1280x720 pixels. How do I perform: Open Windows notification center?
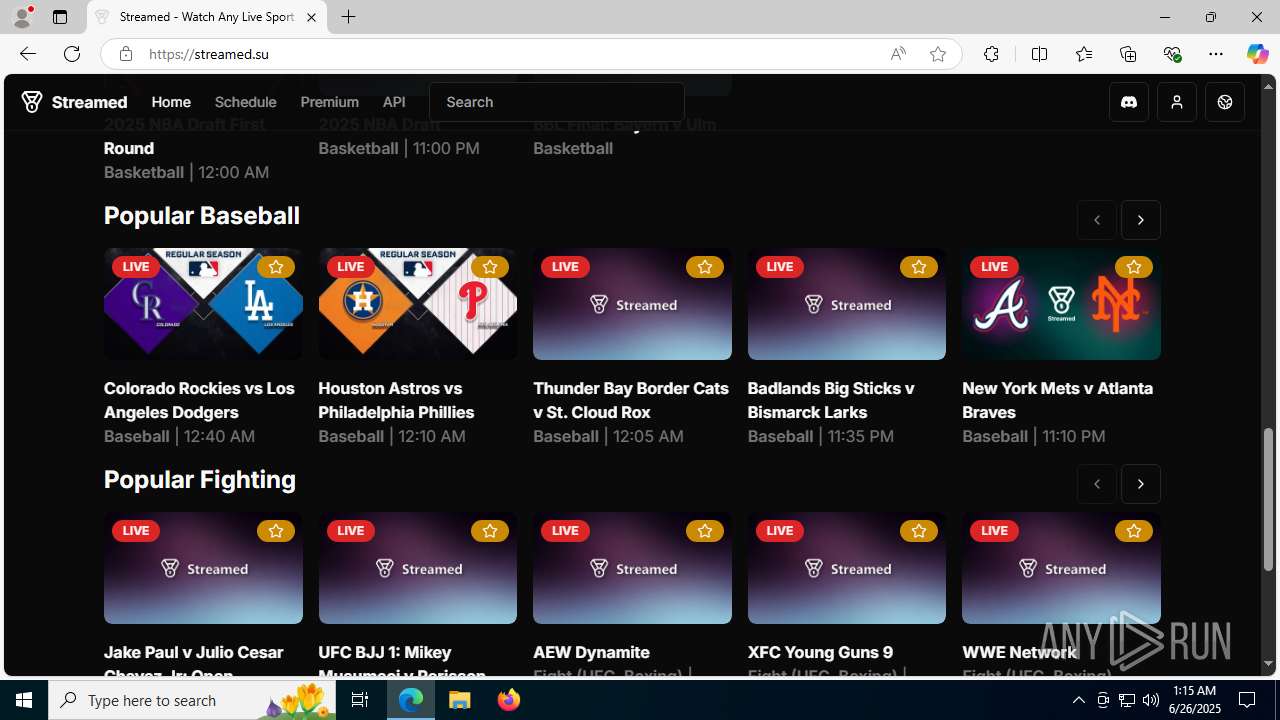pyautogui.click(x=1247, y=700)
